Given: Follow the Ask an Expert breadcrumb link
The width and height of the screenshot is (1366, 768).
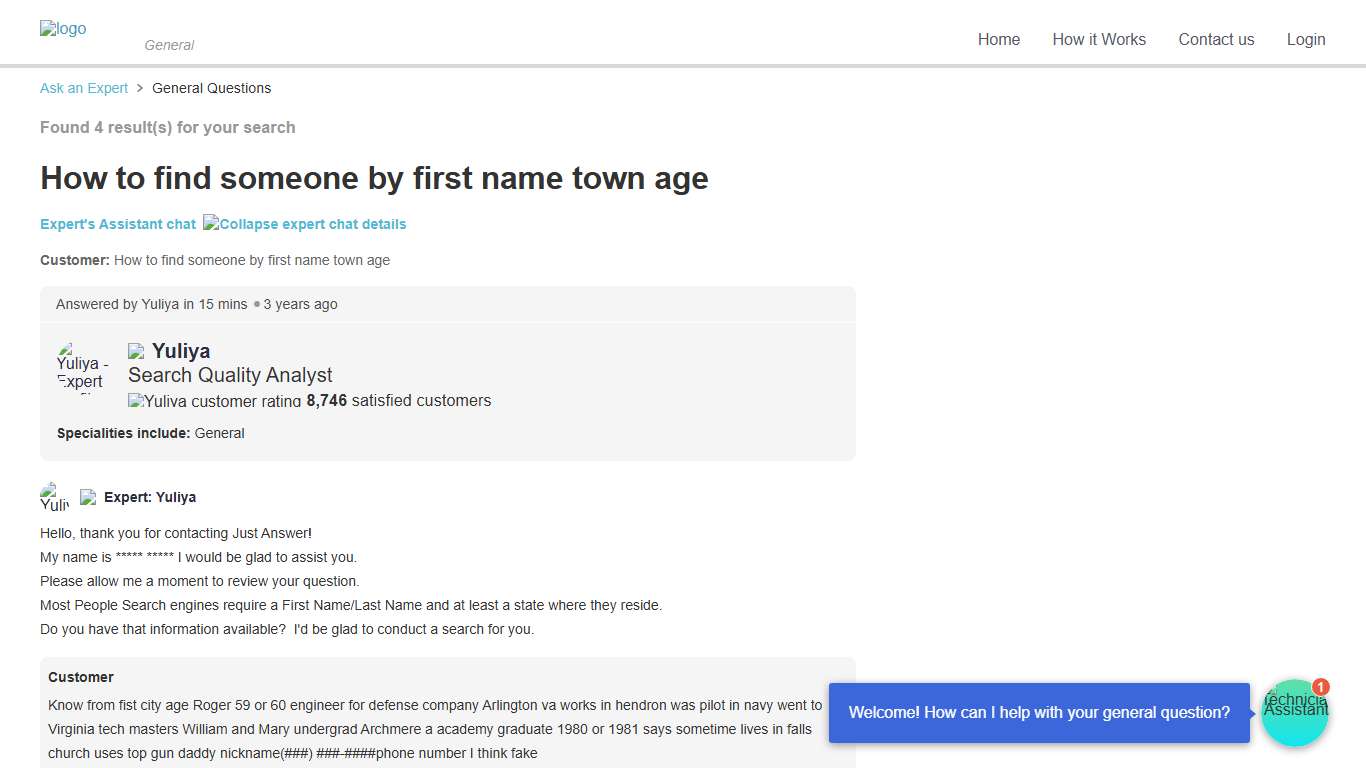Looking at the screenshot, I should click(83, 88).
